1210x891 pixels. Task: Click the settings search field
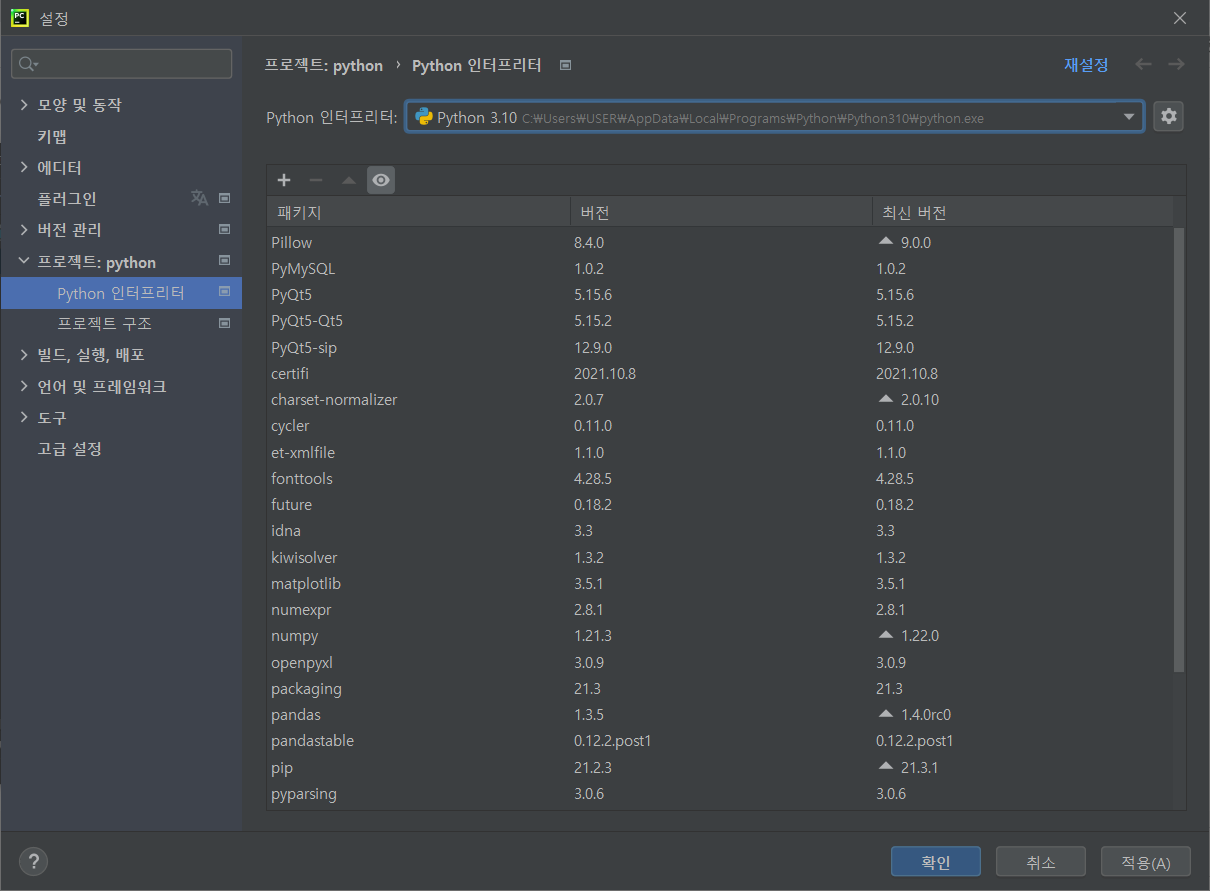(x=121, y=64)
